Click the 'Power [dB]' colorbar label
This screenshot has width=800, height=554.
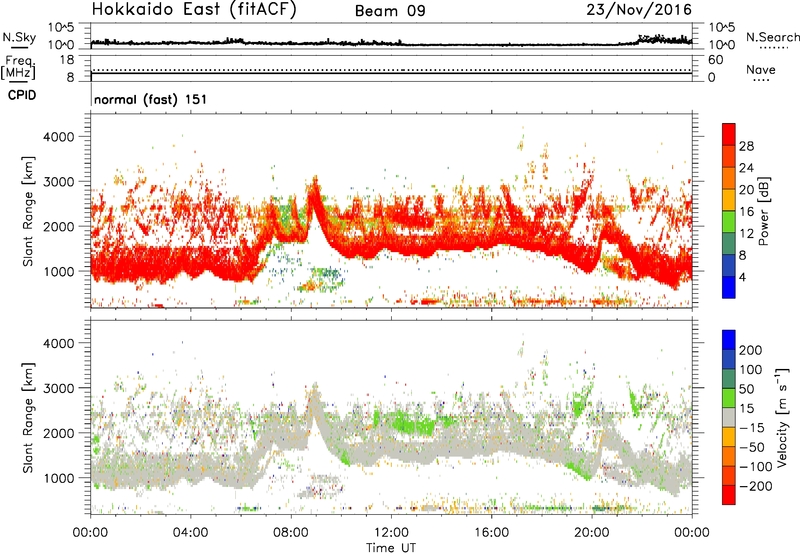(763, 211)
